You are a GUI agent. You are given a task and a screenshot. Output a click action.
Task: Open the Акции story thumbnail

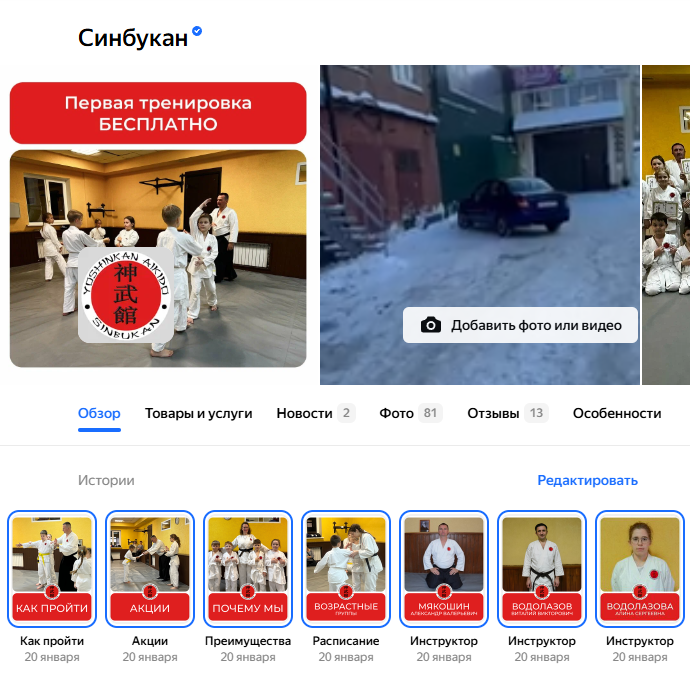[150, 569]
